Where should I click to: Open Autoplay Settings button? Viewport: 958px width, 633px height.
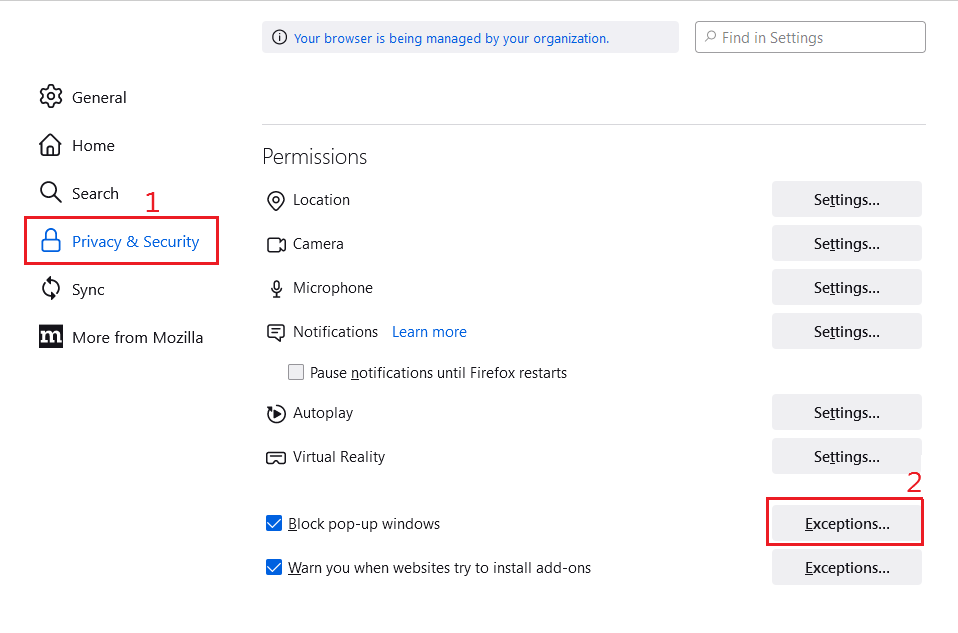click(846, 413)
